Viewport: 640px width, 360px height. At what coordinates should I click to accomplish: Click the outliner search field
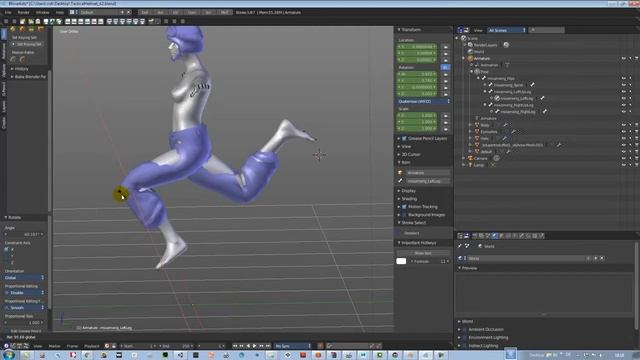click(x=547, y=30)
